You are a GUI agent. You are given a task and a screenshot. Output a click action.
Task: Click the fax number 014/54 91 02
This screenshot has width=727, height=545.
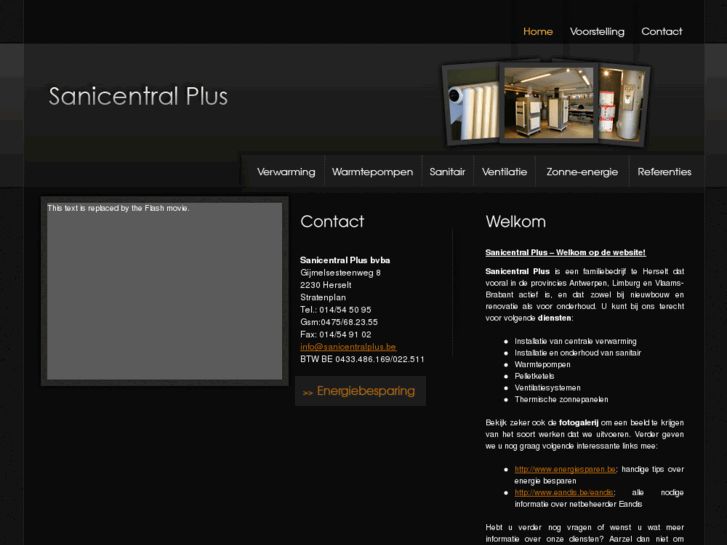345,334
